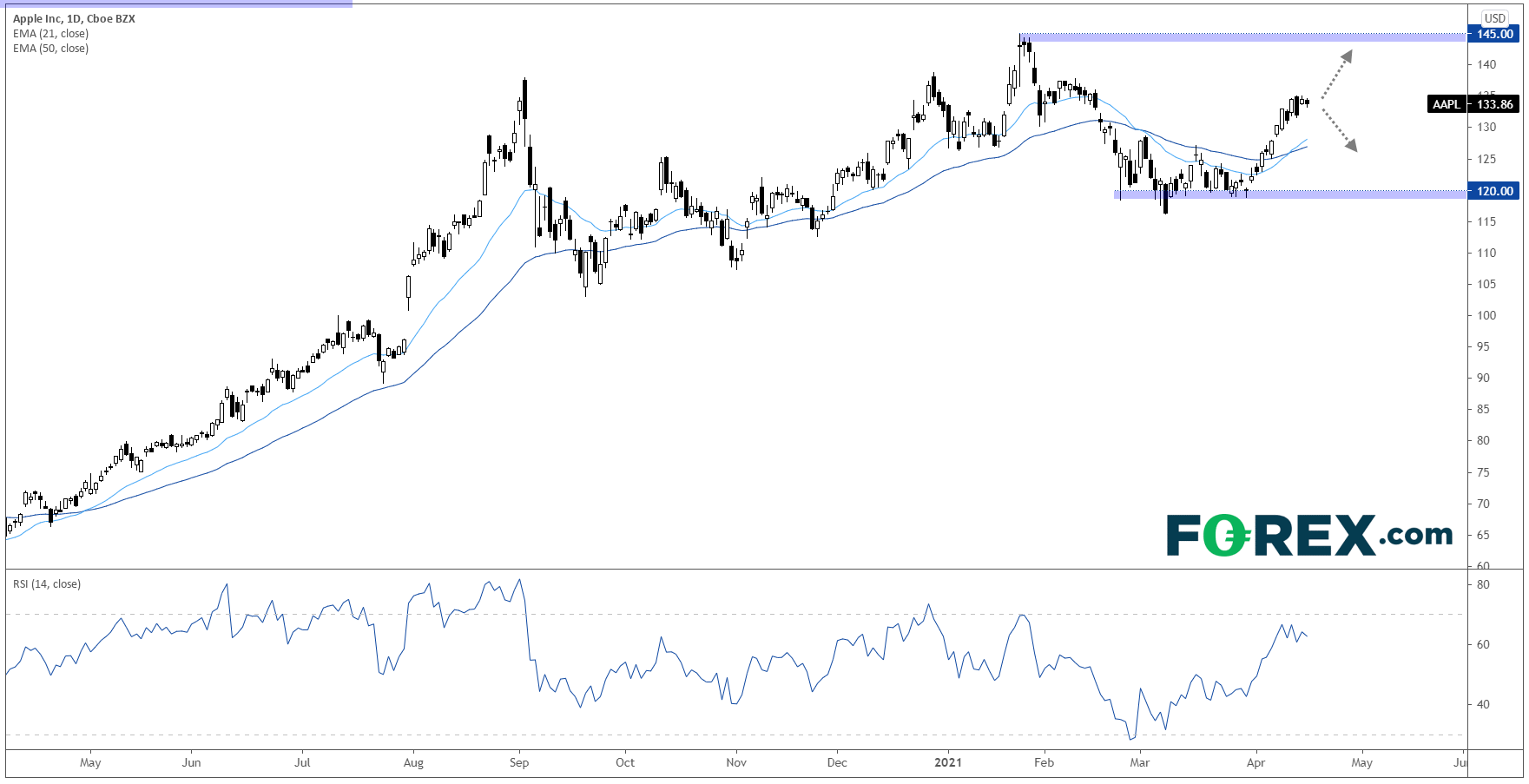Select the 145.00 price level label
The height and width of the screenshot is (784, 1529).
tap(1493, 34)
